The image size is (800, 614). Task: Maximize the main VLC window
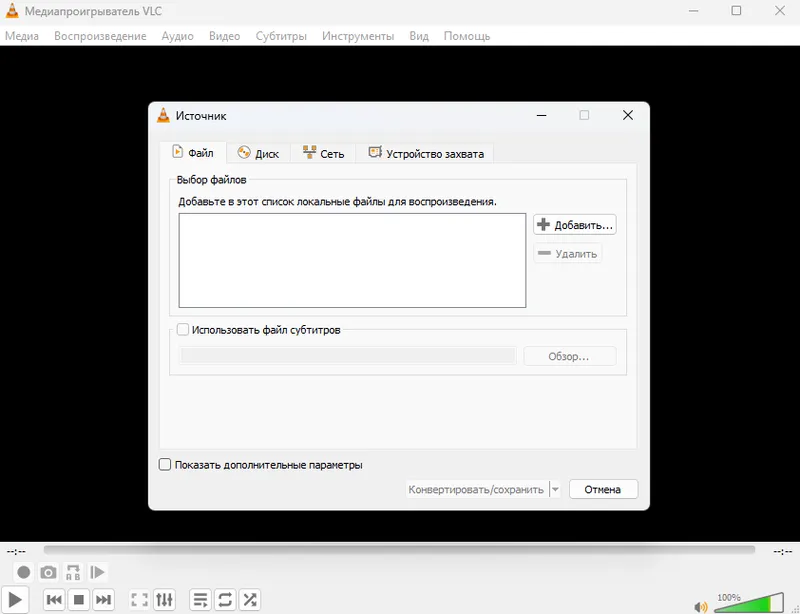[x=736, y=11]
